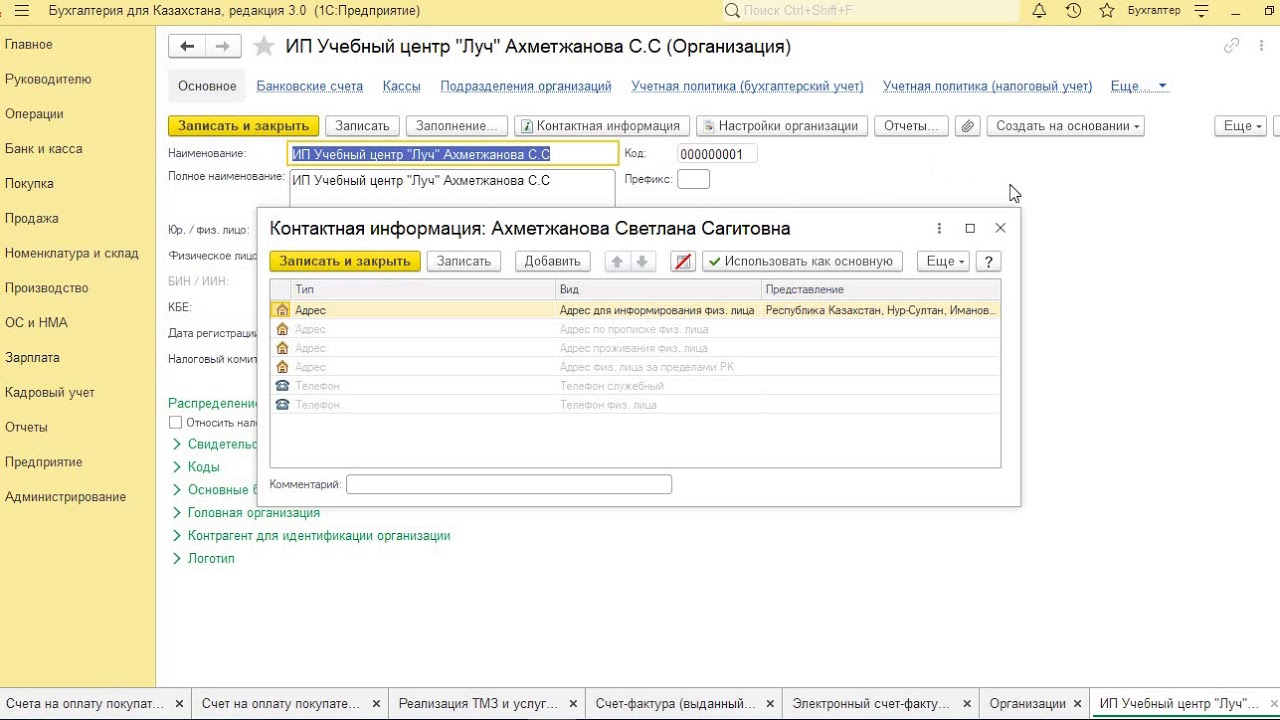This screenshot has width=1280, height=720.
Task: Select 'Адрес проживания физ. лица' row
Action: tap(635, 348)
